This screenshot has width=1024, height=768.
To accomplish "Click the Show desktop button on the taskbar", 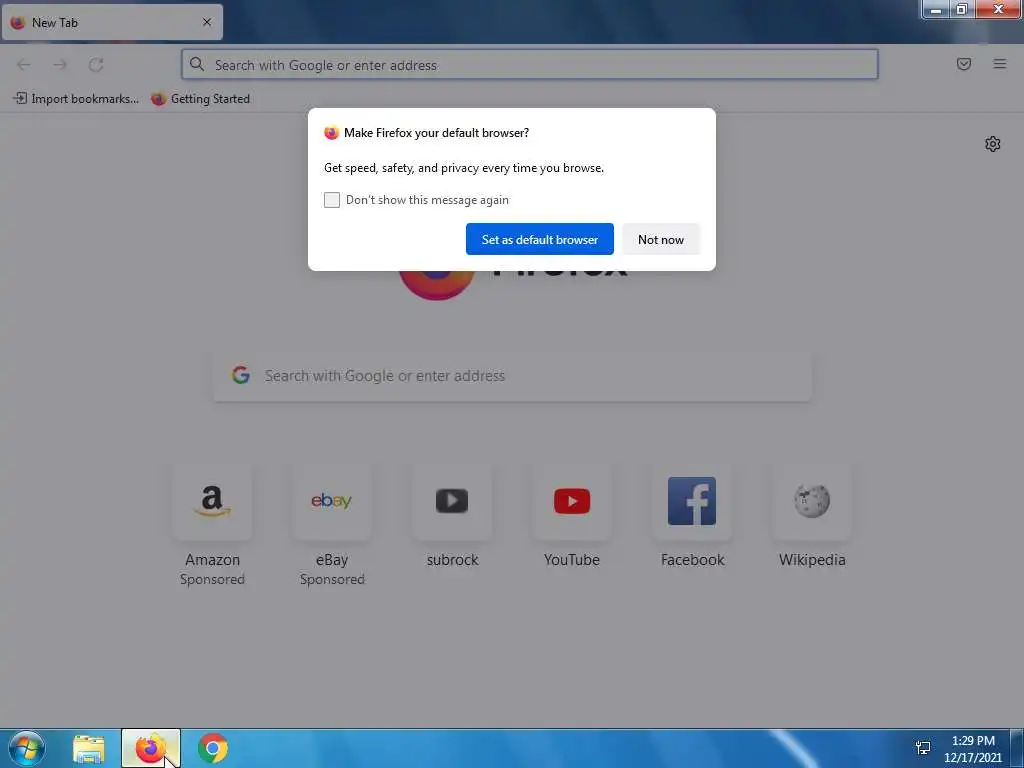I will [1017, 748].
